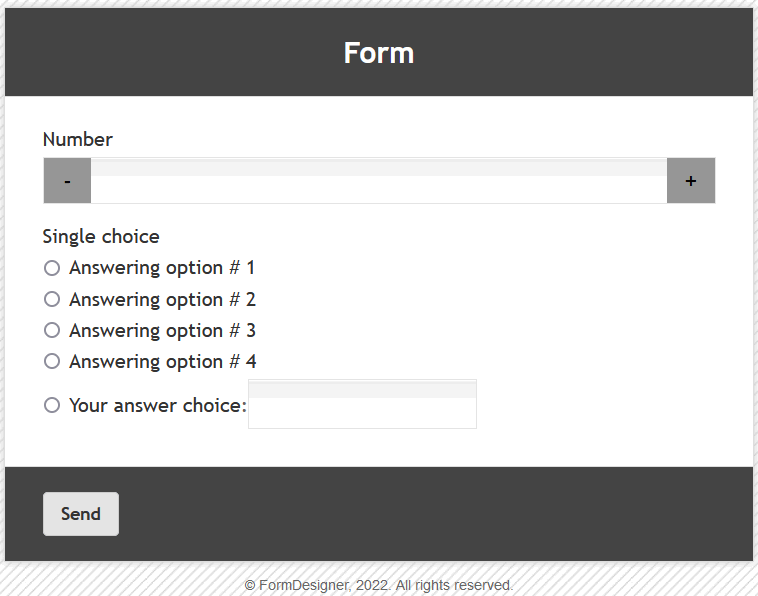This screenshot has height=596, width=758.
Task: Click the 'Answering option # 1' label text
Action: pyautogui.click(x=162, y=268)
